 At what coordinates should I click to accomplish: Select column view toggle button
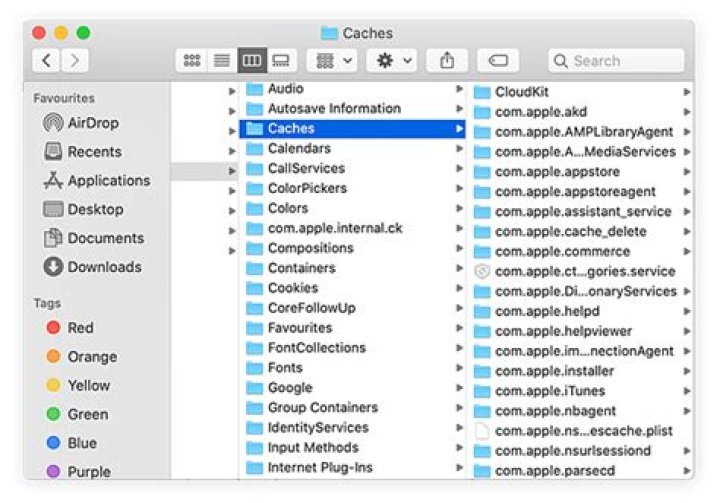click(251, 61)
